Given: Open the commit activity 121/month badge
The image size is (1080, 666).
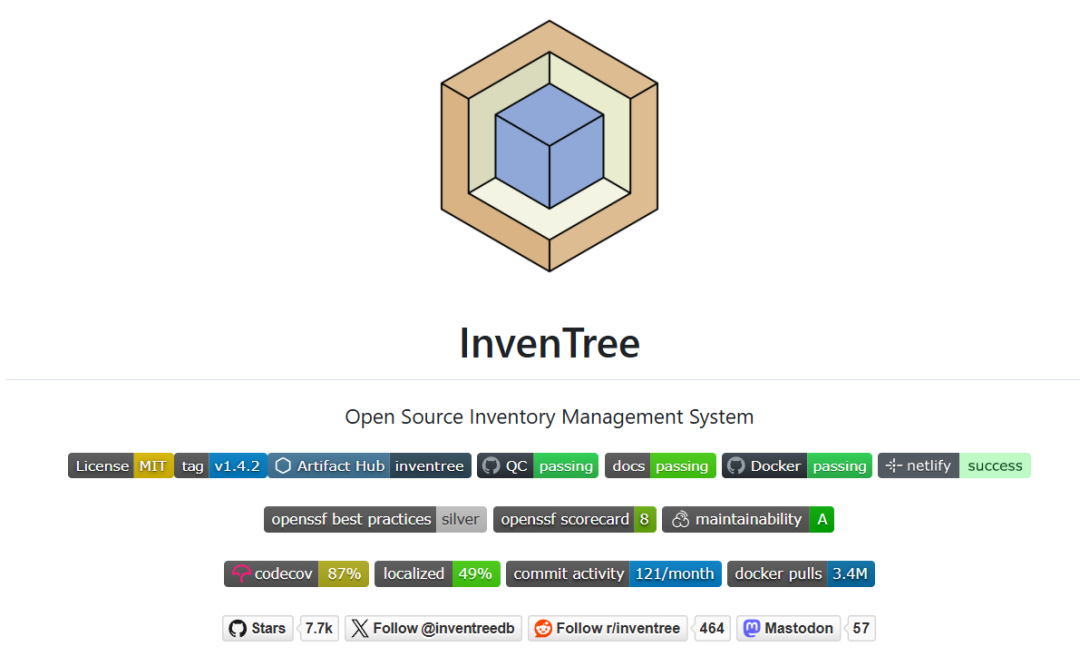Looking at the screenshot, I should [614, 574].
